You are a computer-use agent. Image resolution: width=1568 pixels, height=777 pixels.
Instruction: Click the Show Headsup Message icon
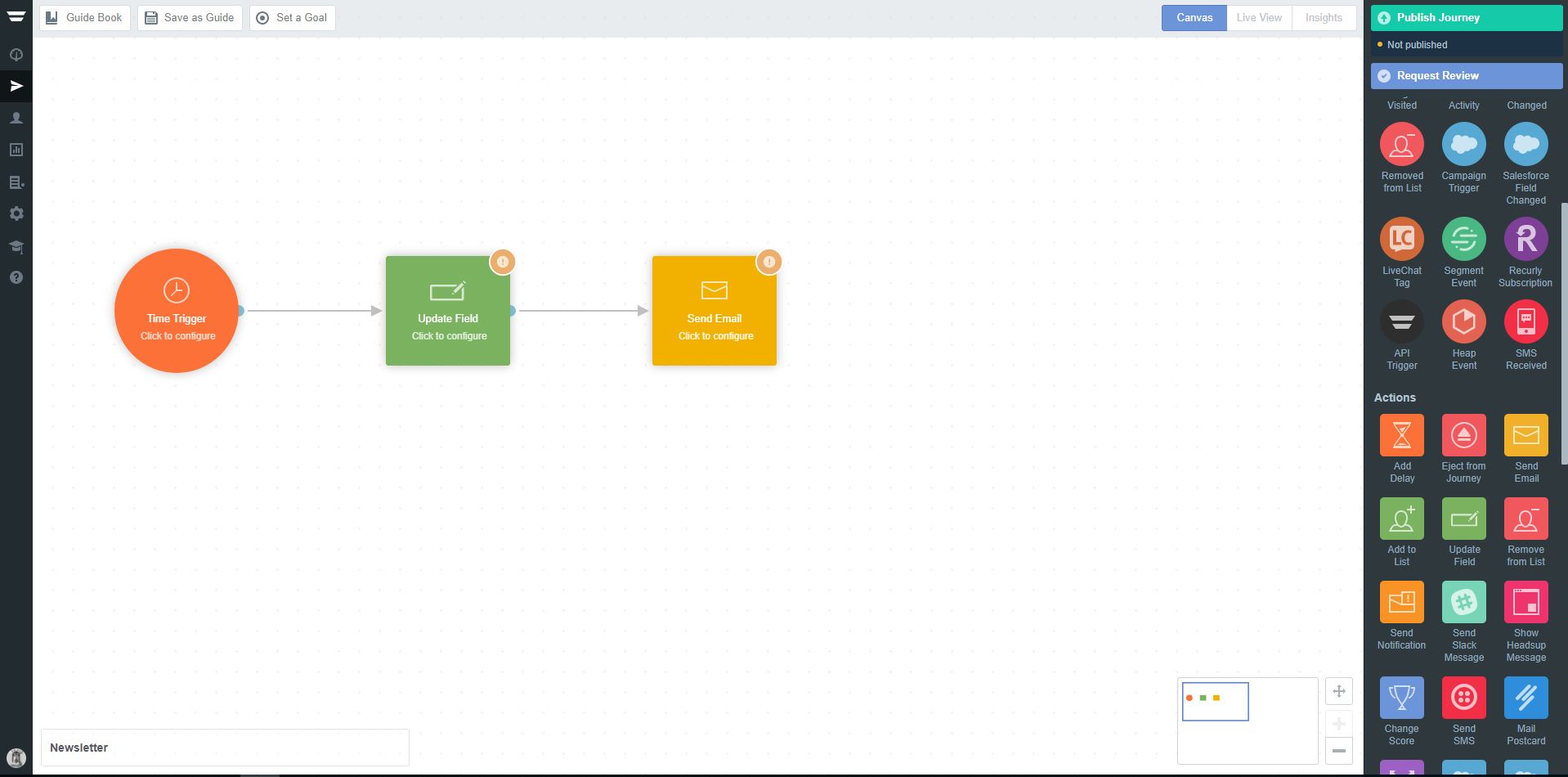[1525, 603]
